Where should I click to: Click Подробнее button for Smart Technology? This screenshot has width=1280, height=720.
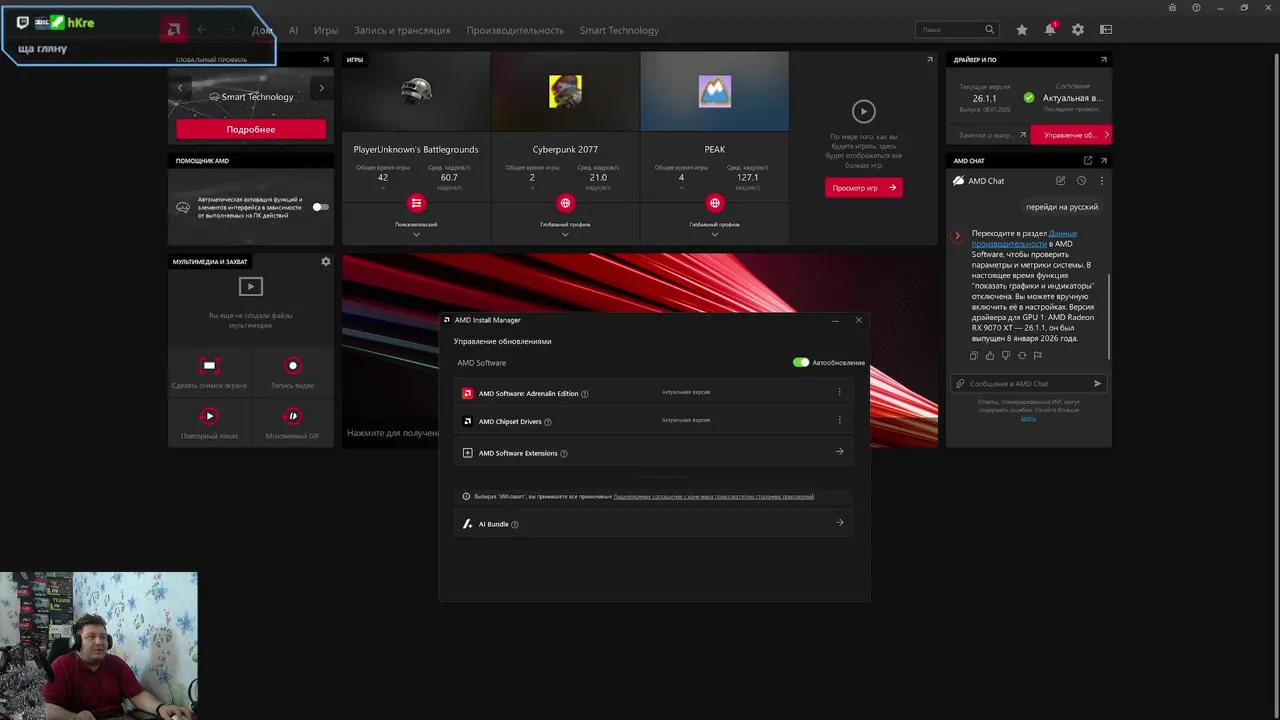[251, 129]
